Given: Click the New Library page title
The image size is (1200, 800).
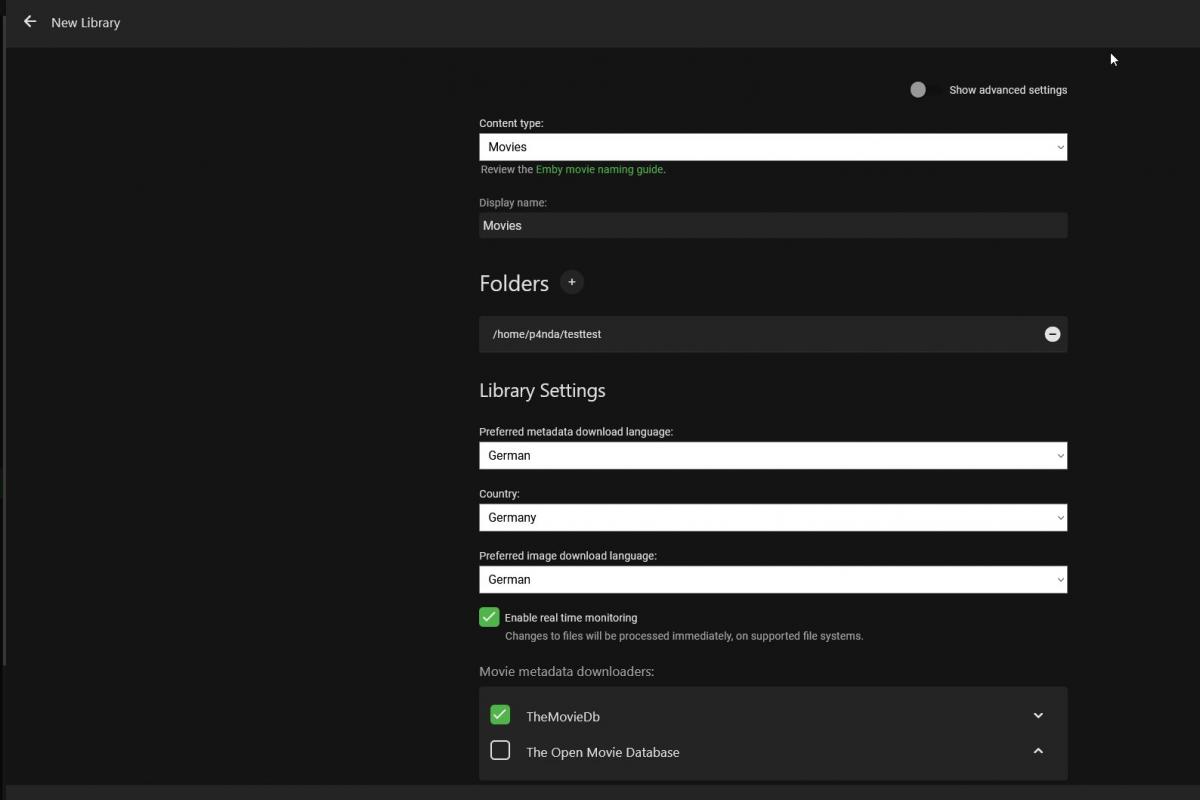Looking at the screenshot, I should (x=85, y=22).
